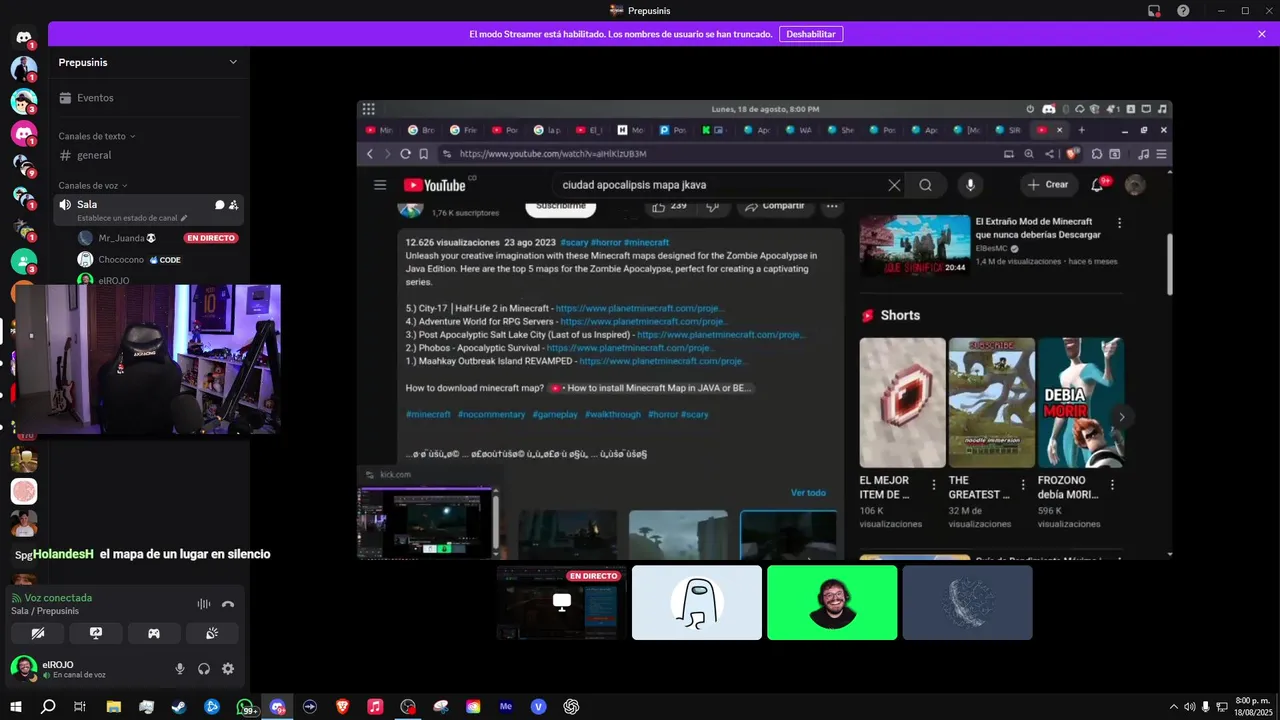This screenshot has height=720, width=1280.
Task: Open YouTube notifications bell
Action: [1098, 185]
